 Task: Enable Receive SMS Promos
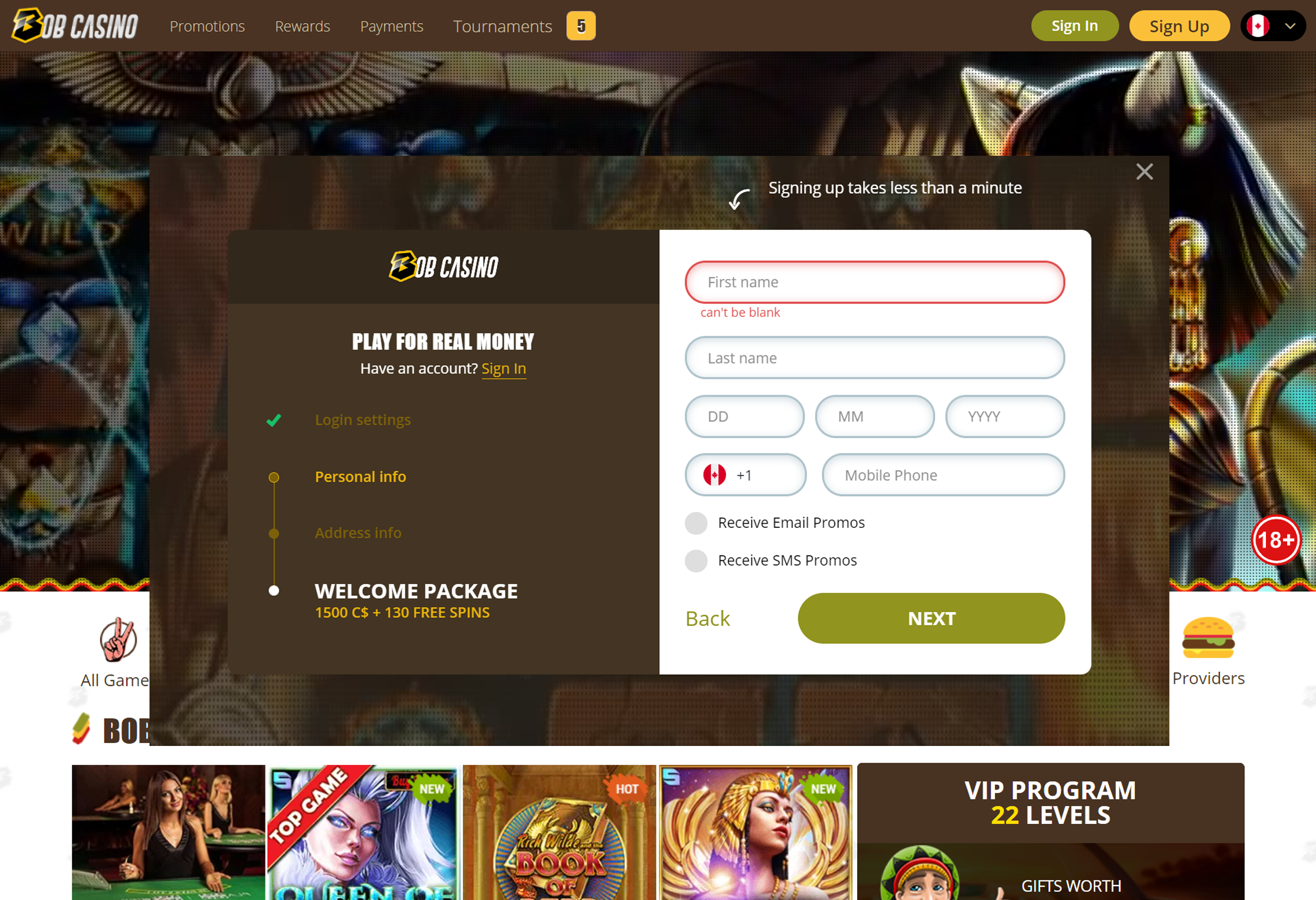696,560
